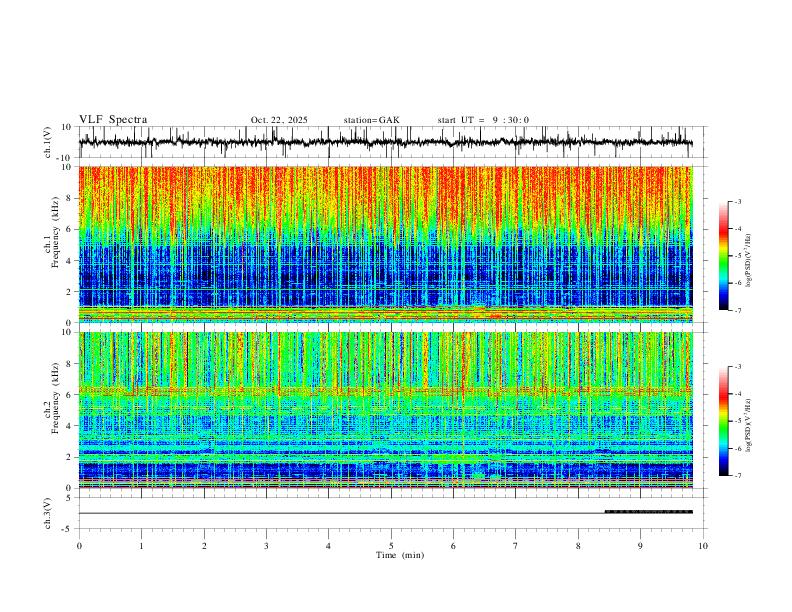Viewport: 792px width, 612px height.
Task: Click the "ch.1(V)" waveform axis label
Action: click(x=48, y=142)
